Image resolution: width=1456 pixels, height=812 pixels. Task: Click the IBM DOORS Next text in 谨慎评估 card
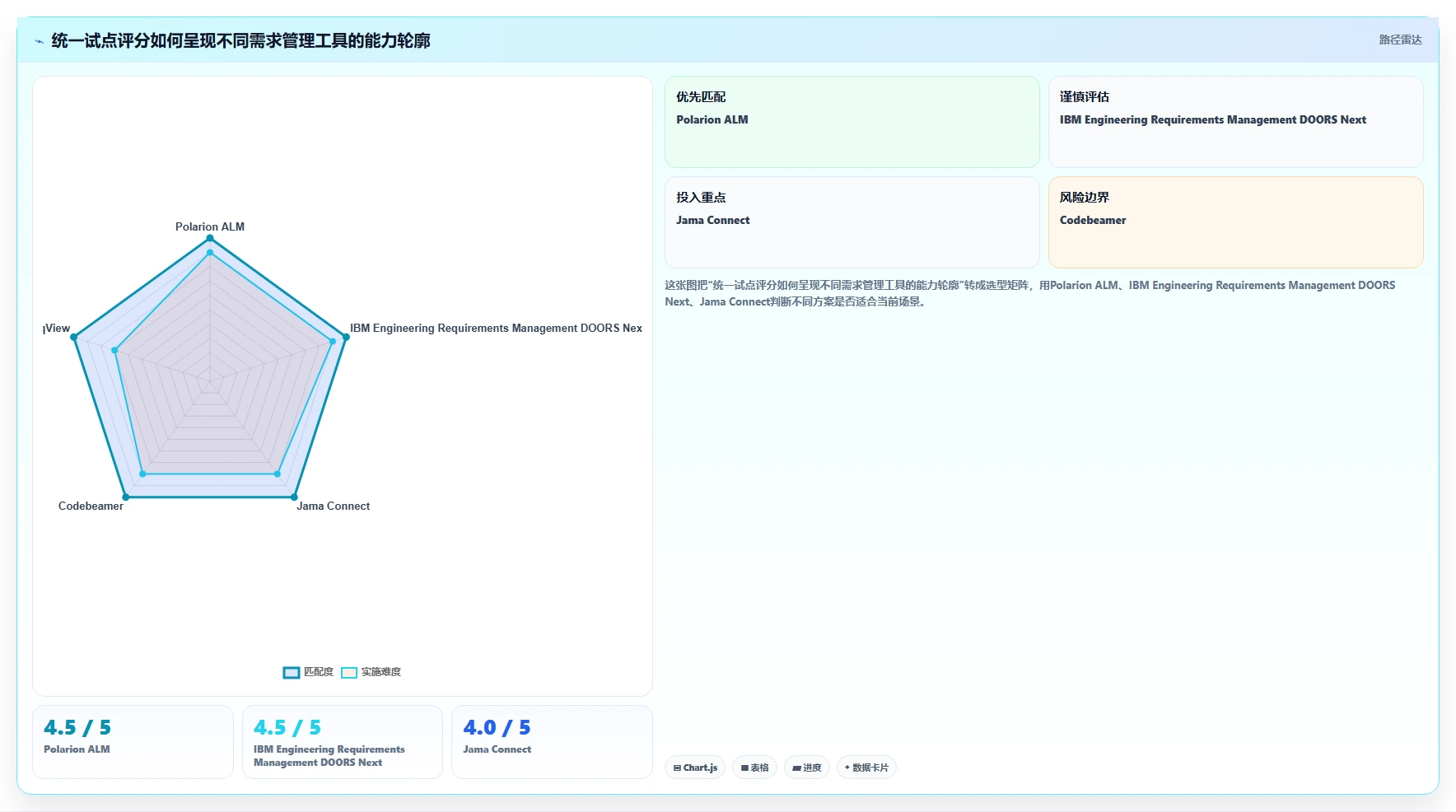click(x=1212, y=120)
